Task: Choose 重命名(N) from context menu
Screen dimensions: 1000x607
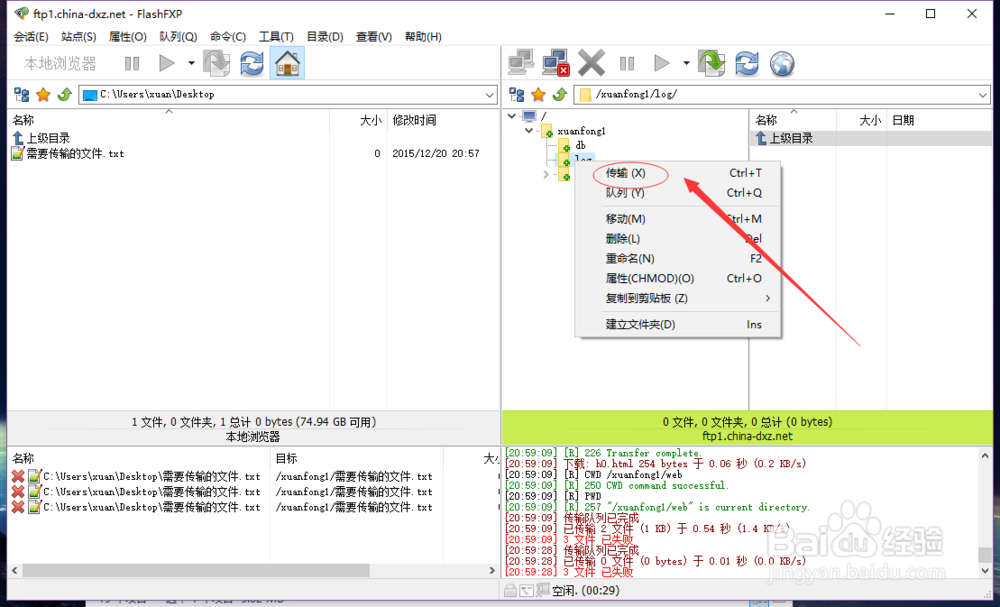Action: [x=678, y=258]
